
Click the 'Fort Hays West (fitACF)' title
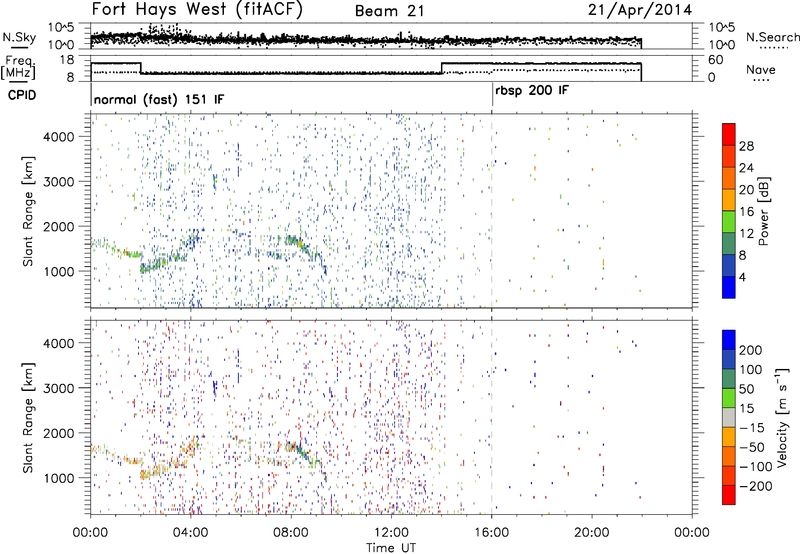pos(197,9)
